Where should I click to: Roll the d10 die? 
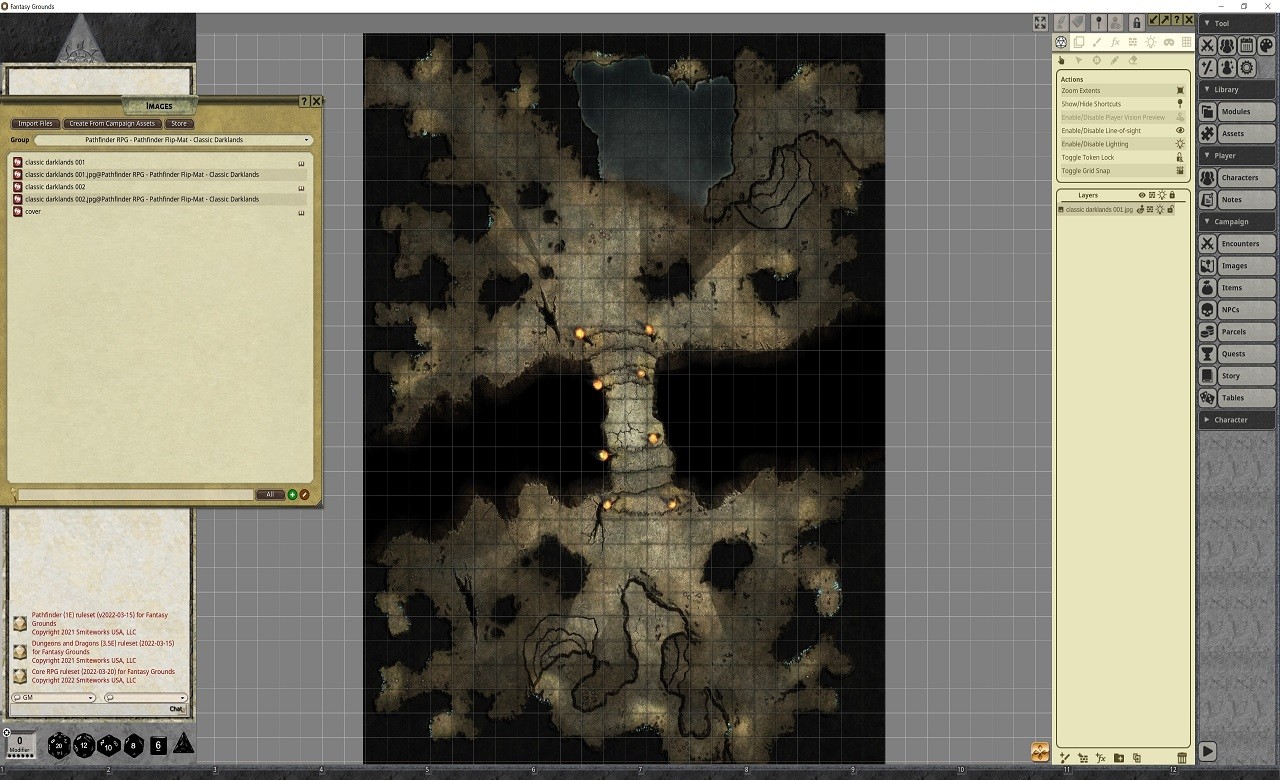(109, 745)
